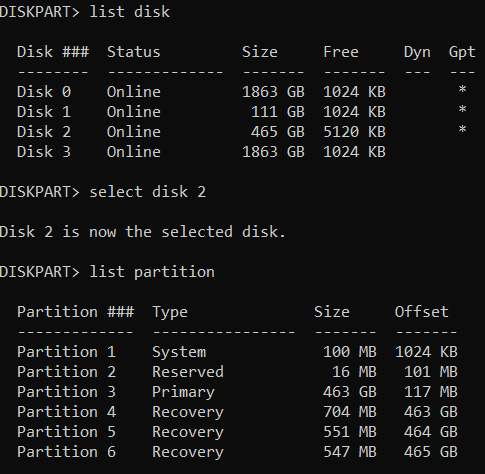This screenshot has width=485, height=474.
Task: Click the 5120 KB free space value
Action: pos(354,132)
